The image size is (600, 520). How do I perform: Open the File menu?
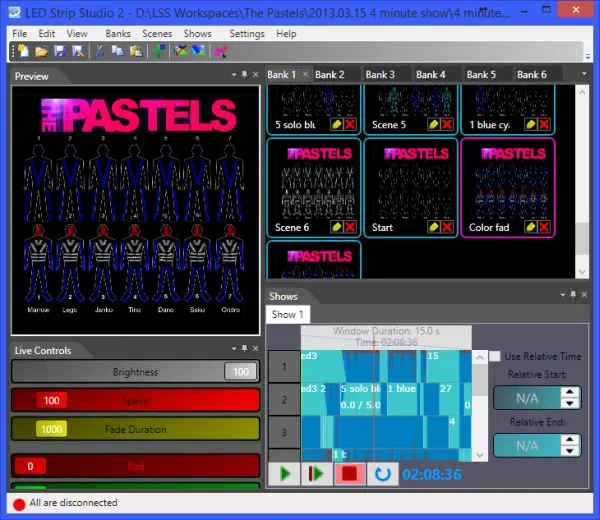click(x=20, y=34)
